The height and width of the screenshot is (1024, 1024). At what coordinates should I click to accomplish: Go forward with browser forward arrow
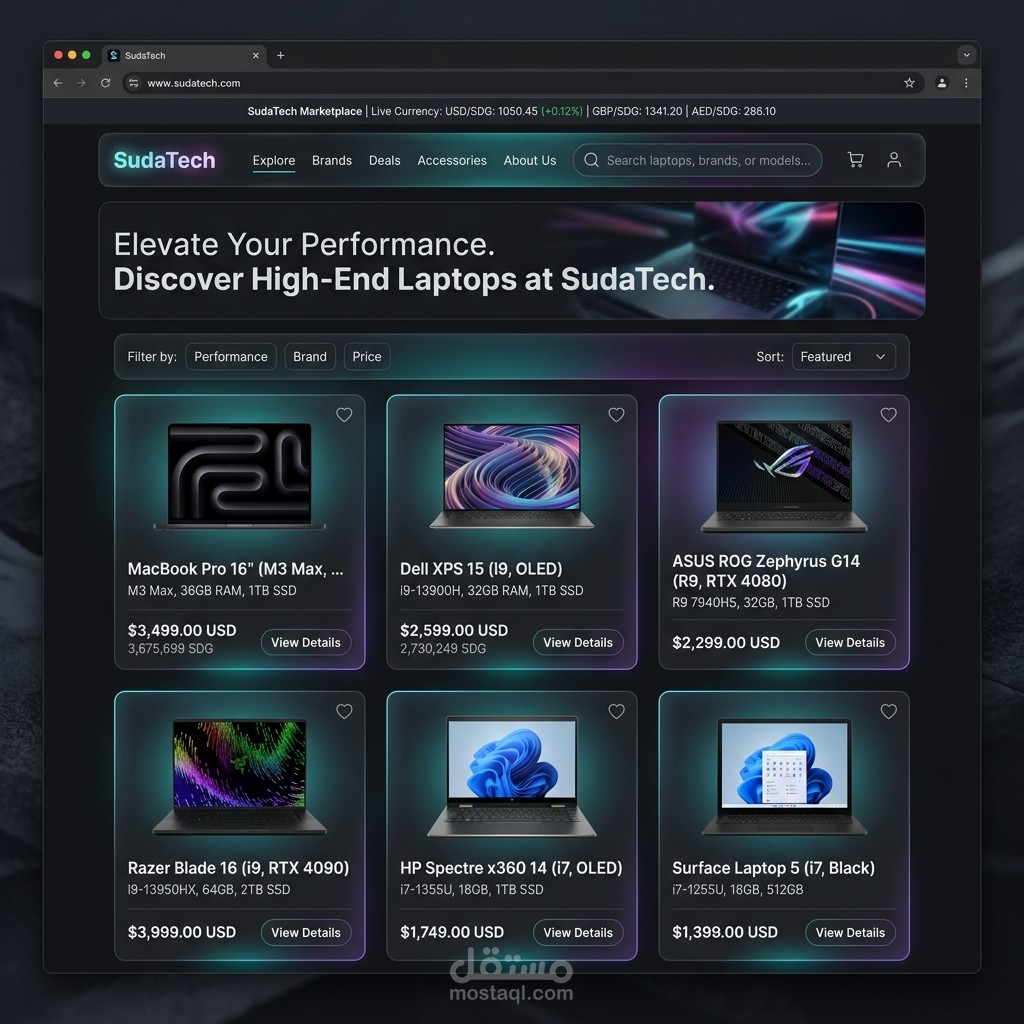coord(81,83)
